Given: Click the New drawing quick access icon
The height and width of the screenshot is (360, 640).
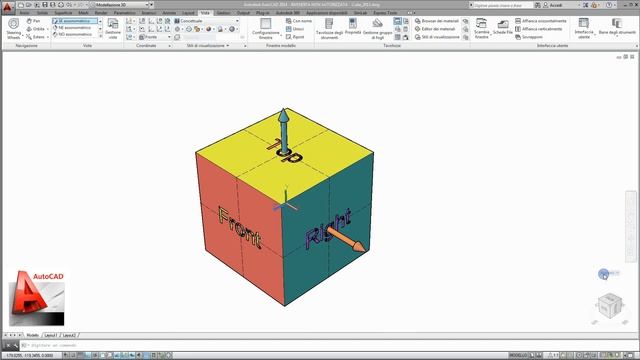Looking at the screenshot, I should 20,5.
